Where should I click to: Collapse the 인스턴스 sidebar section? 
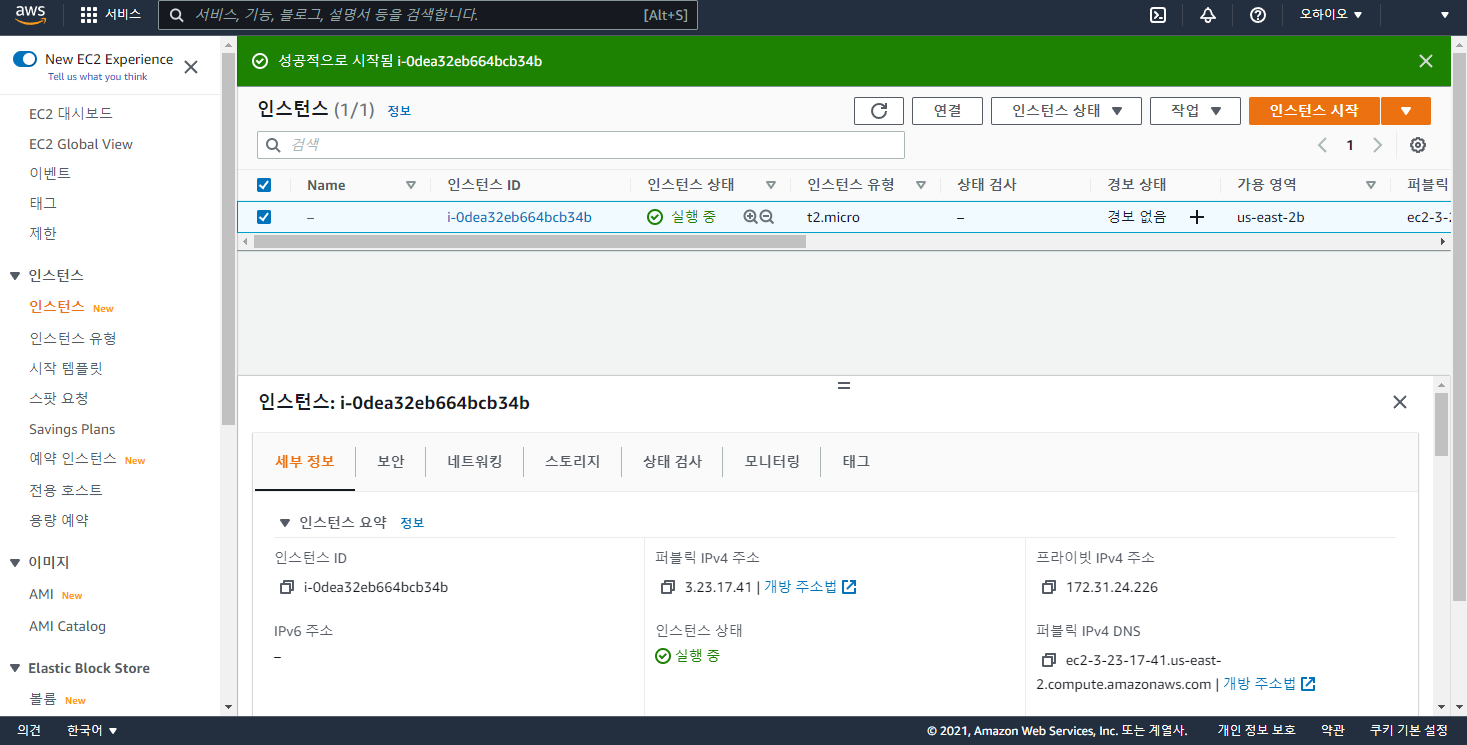pyautogui.click(x=15, y=276)
